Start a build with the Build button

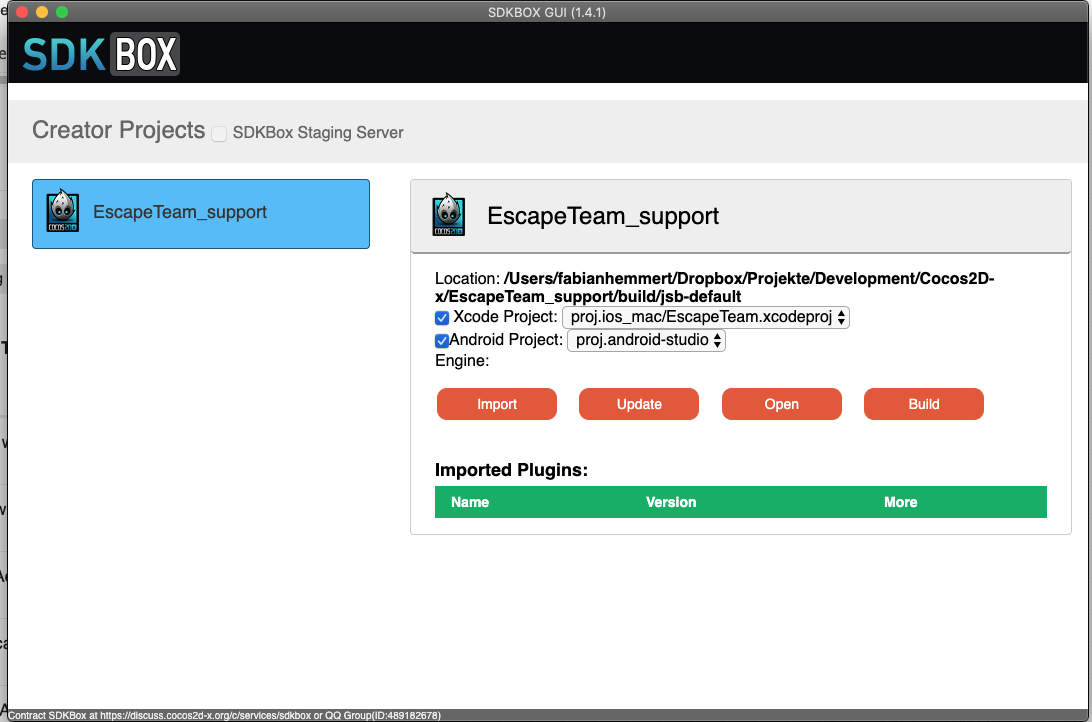[923, 404]
